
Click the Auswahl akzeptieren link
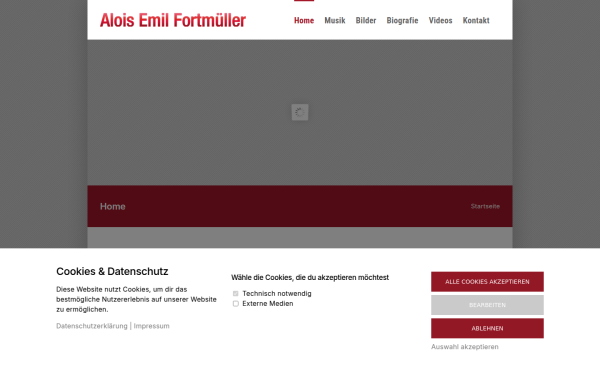(465, 347)
